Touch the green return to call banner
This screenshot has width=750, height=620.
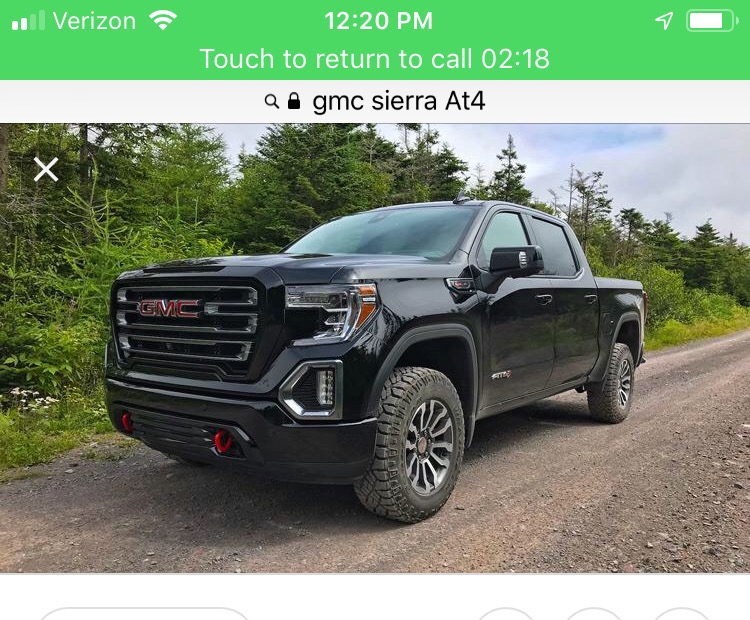(375, 59)
